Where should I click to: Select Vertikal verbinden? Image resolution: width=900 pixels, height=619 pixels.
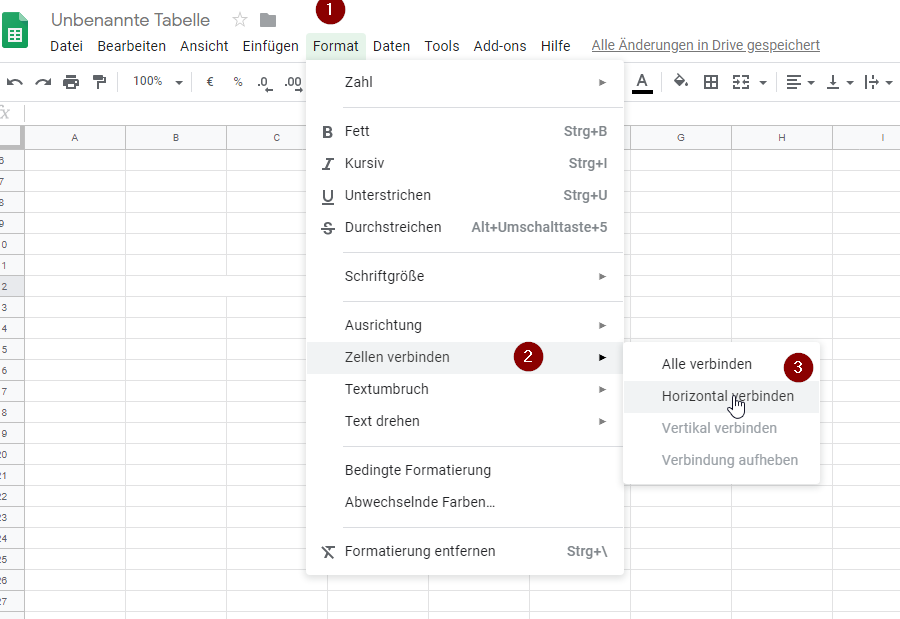721,428
